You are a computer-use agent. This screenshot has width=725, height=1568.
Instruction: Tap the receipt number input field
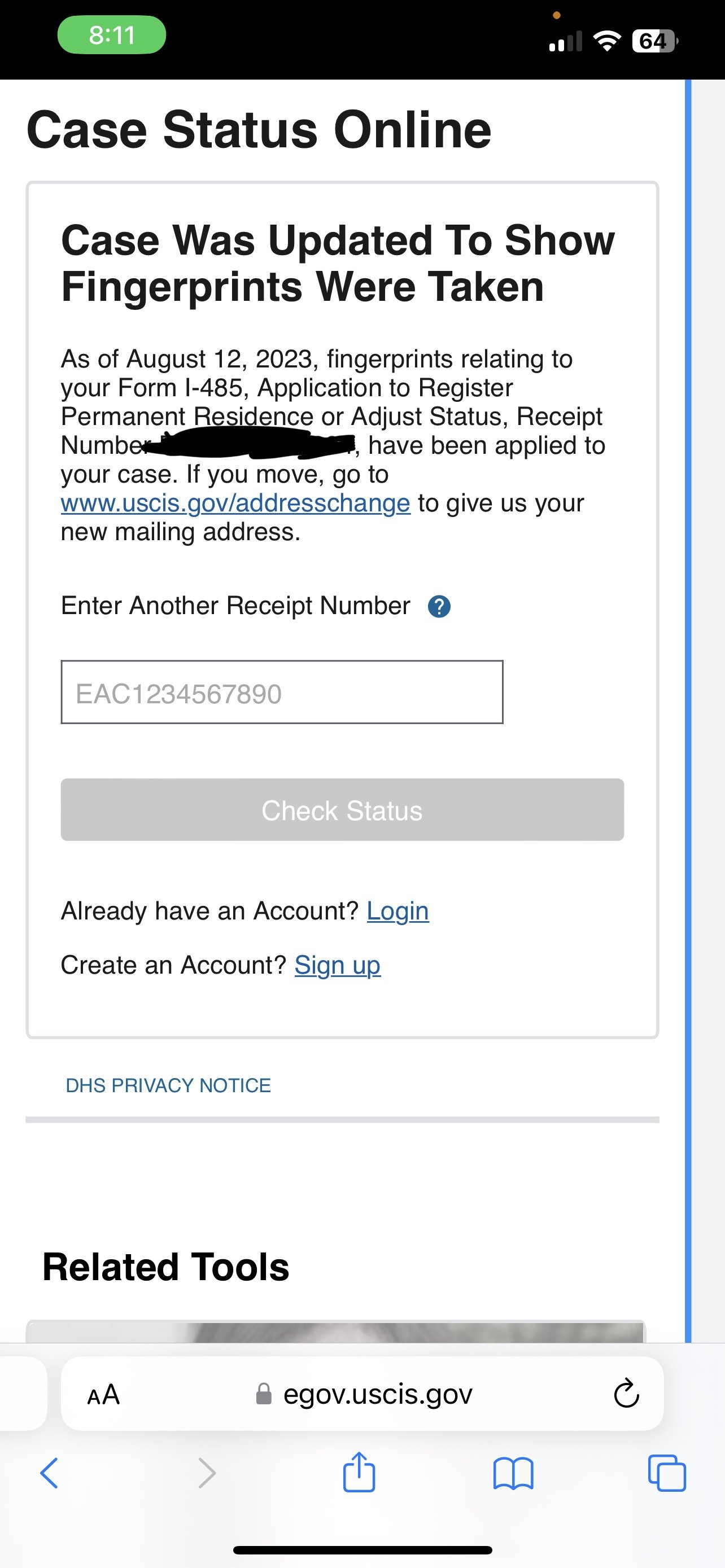click(282, 692)
